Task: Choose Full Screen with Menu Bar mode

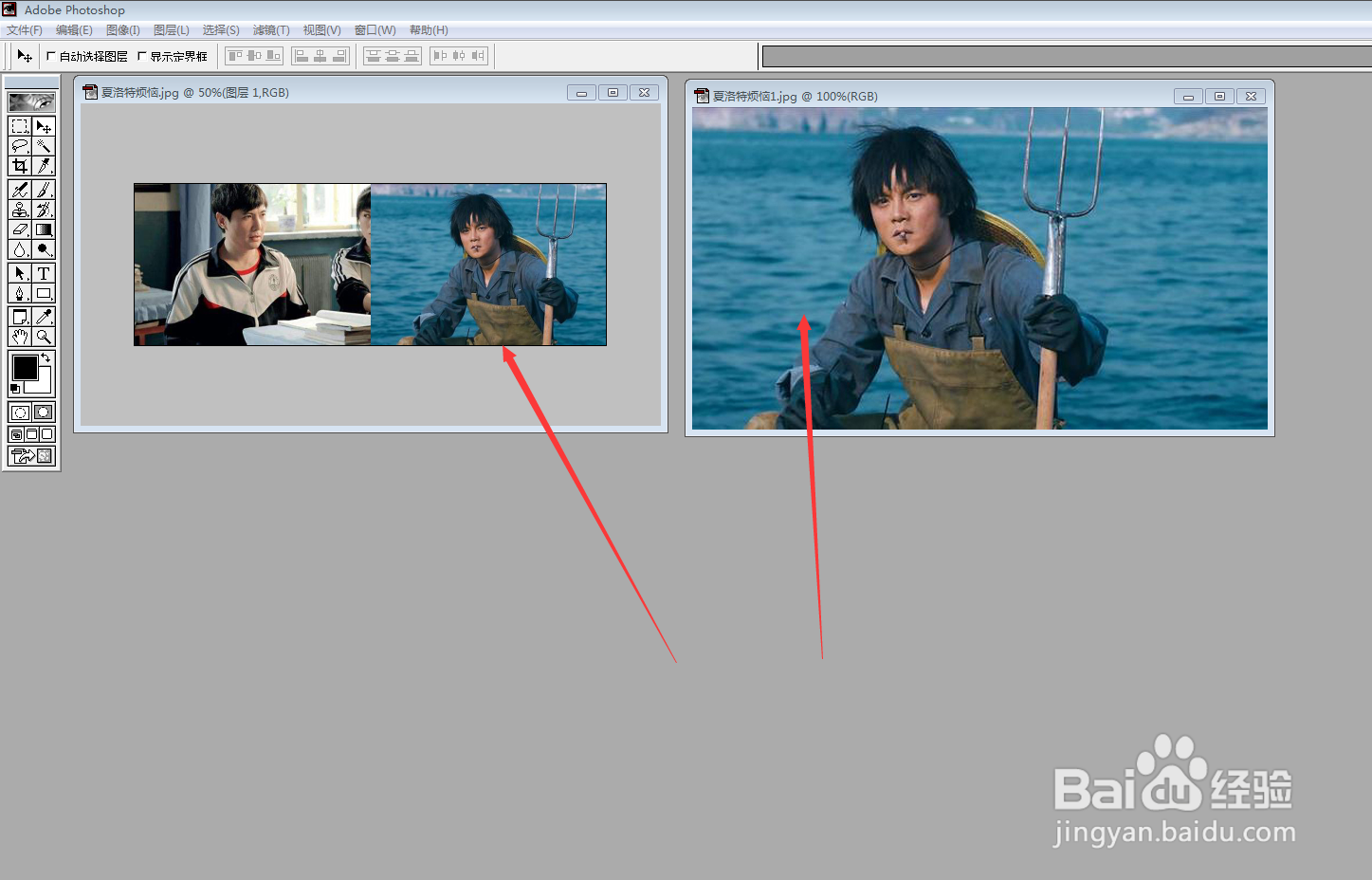Action: (x=31, y=434)
